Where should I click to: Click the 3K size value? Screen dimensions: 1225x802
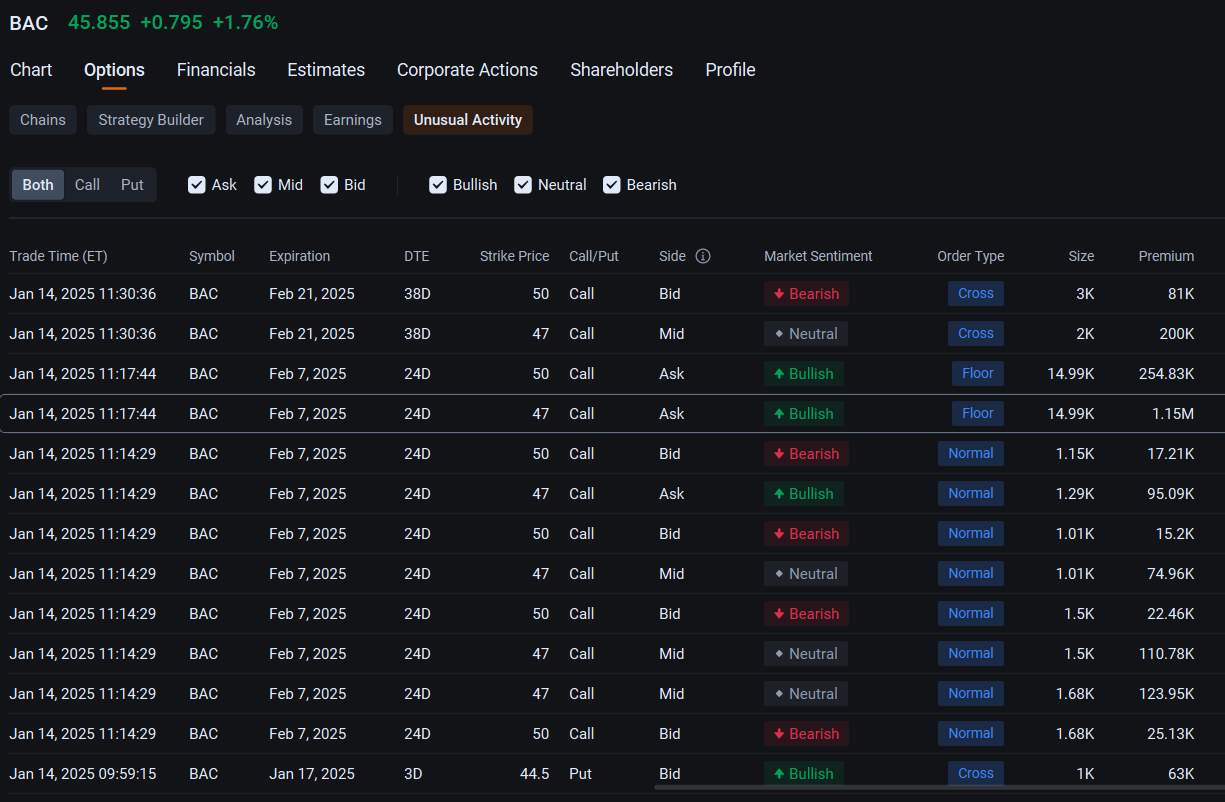[x=1085, y=294]
